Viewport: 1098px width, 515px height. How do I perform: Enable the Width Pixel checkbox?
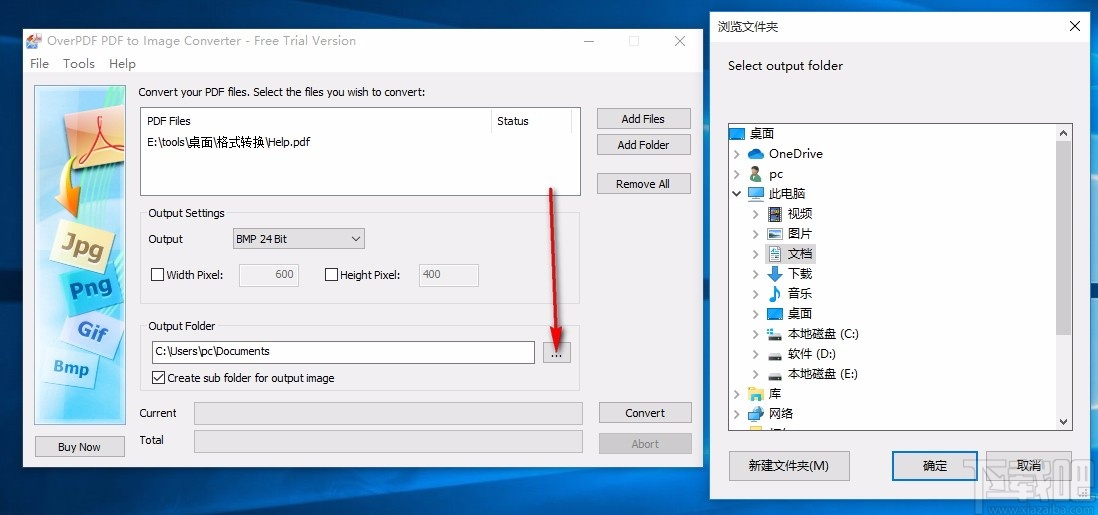158,275
